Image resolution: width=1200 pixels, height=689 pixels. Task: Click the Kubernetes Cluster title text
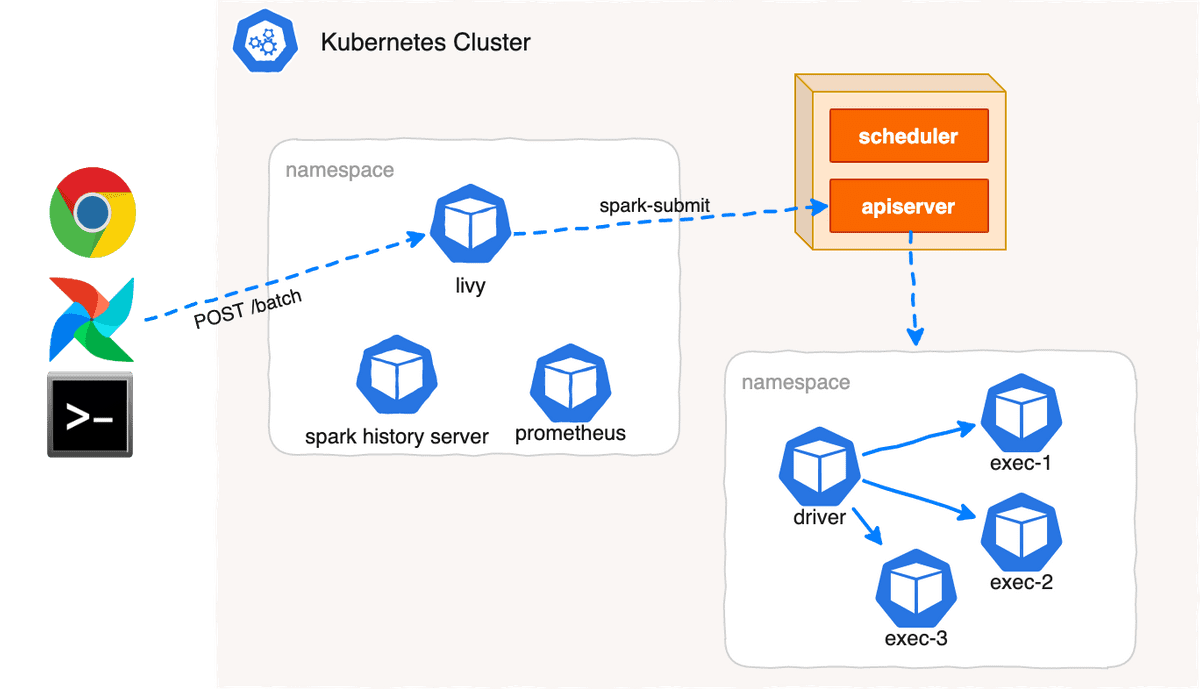pos(424,42)
